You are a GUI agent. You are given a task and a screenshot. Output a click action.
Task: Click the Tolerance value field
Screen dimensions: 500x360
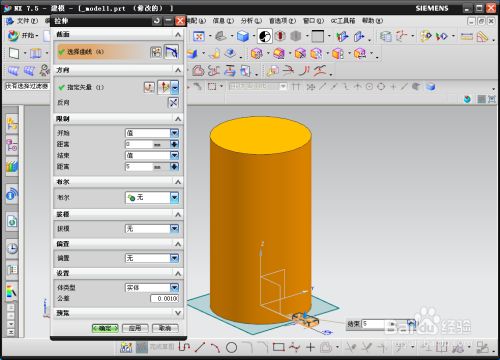pyautogui.click(x=164, y=298)
